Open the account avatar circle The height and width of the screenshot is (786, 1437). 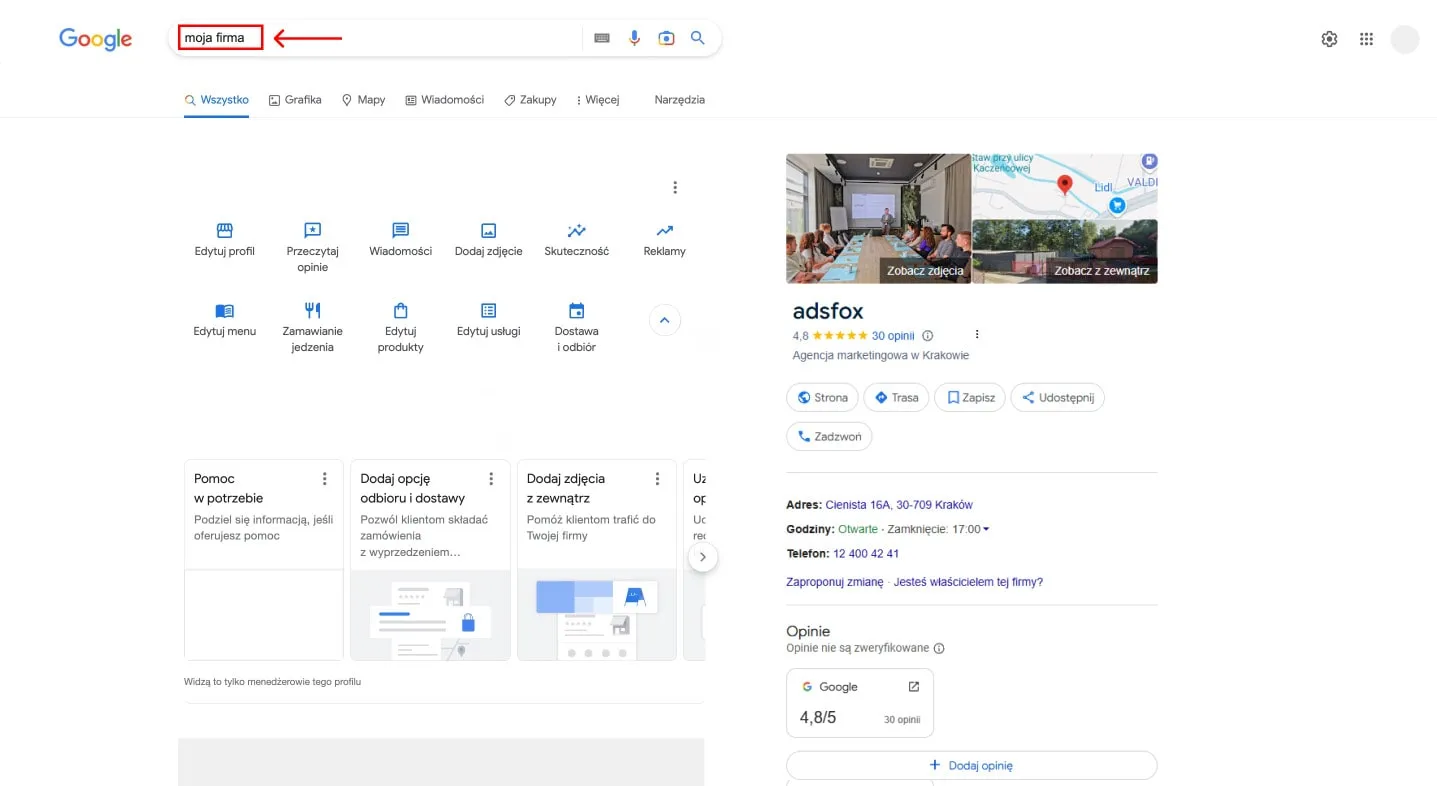1404,39
